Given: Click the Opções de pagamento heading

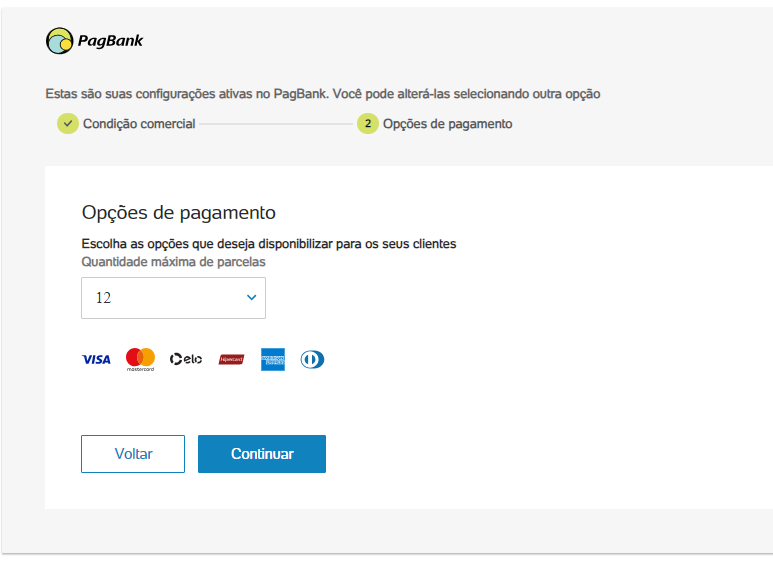Looking at the screenshot, I should (x=178, y=212).
